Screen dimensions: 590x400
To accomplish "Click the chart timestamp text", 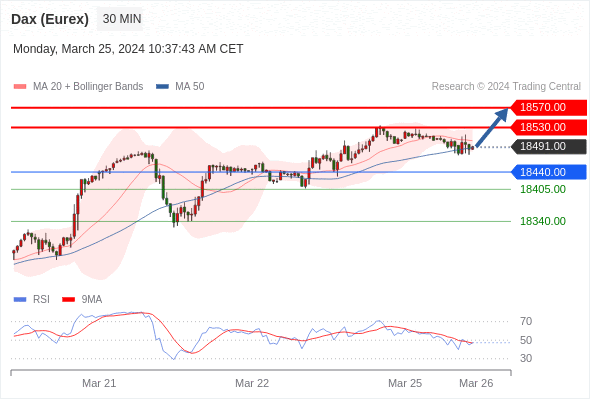I will pos(128,49).
